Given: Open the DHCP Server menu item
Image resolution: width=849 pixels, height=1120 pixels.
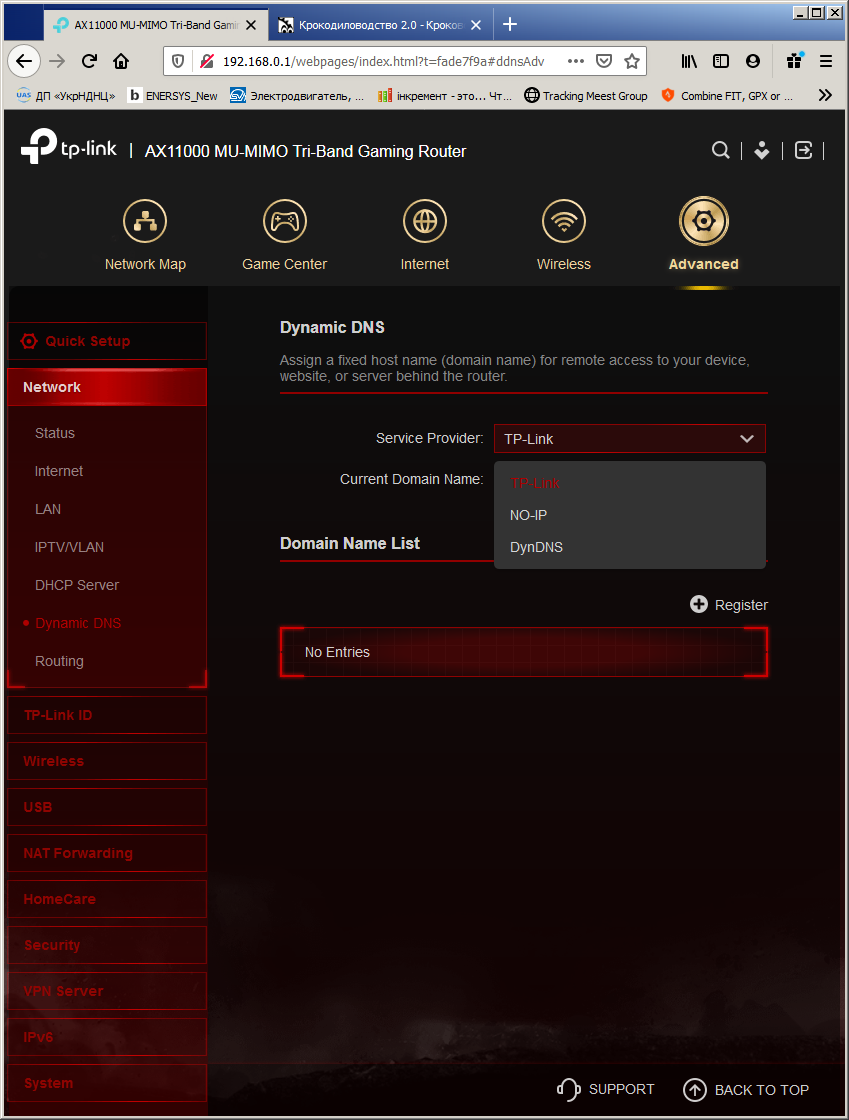Looking at the screenshot, I should (77, 585).
